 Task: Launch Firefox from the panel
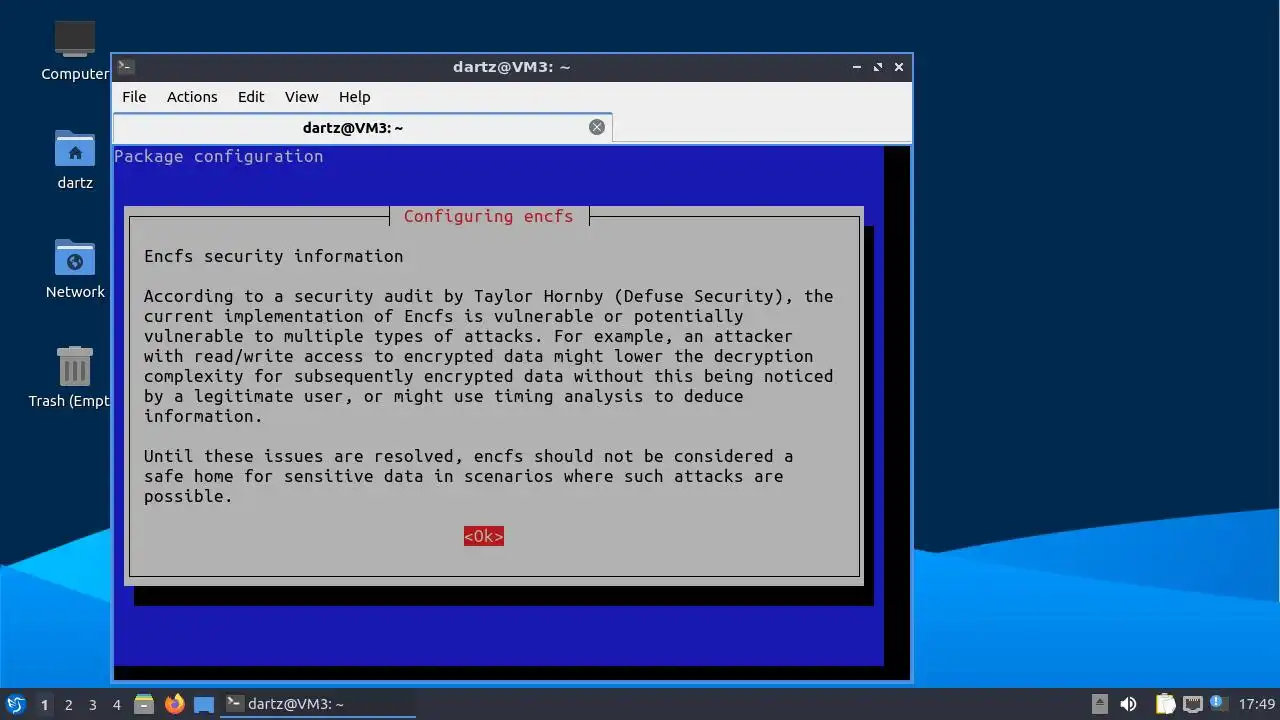(175, 704)
